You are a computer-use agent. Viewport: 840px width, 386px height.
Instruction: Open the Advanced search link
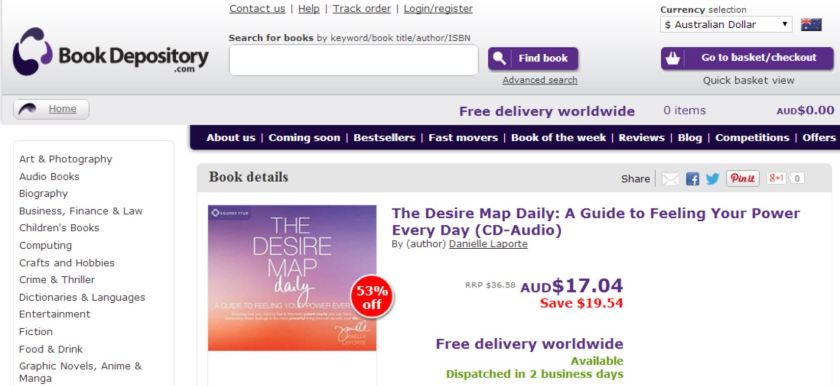[x=540, y=80]
